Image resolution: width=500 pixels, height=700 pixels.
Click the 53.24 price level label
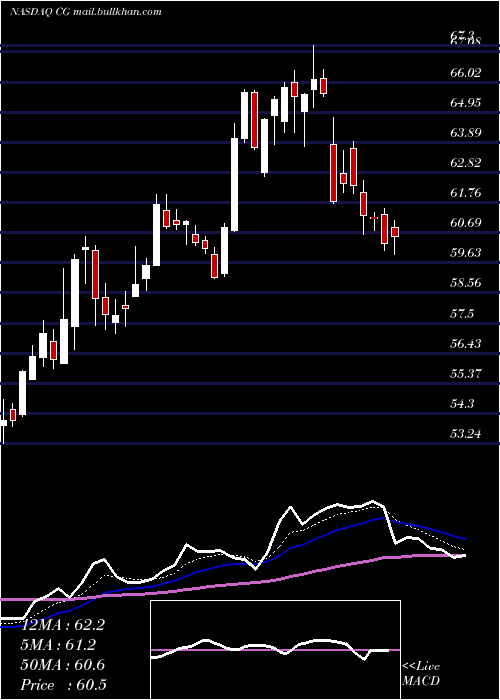tap(466, 433)
